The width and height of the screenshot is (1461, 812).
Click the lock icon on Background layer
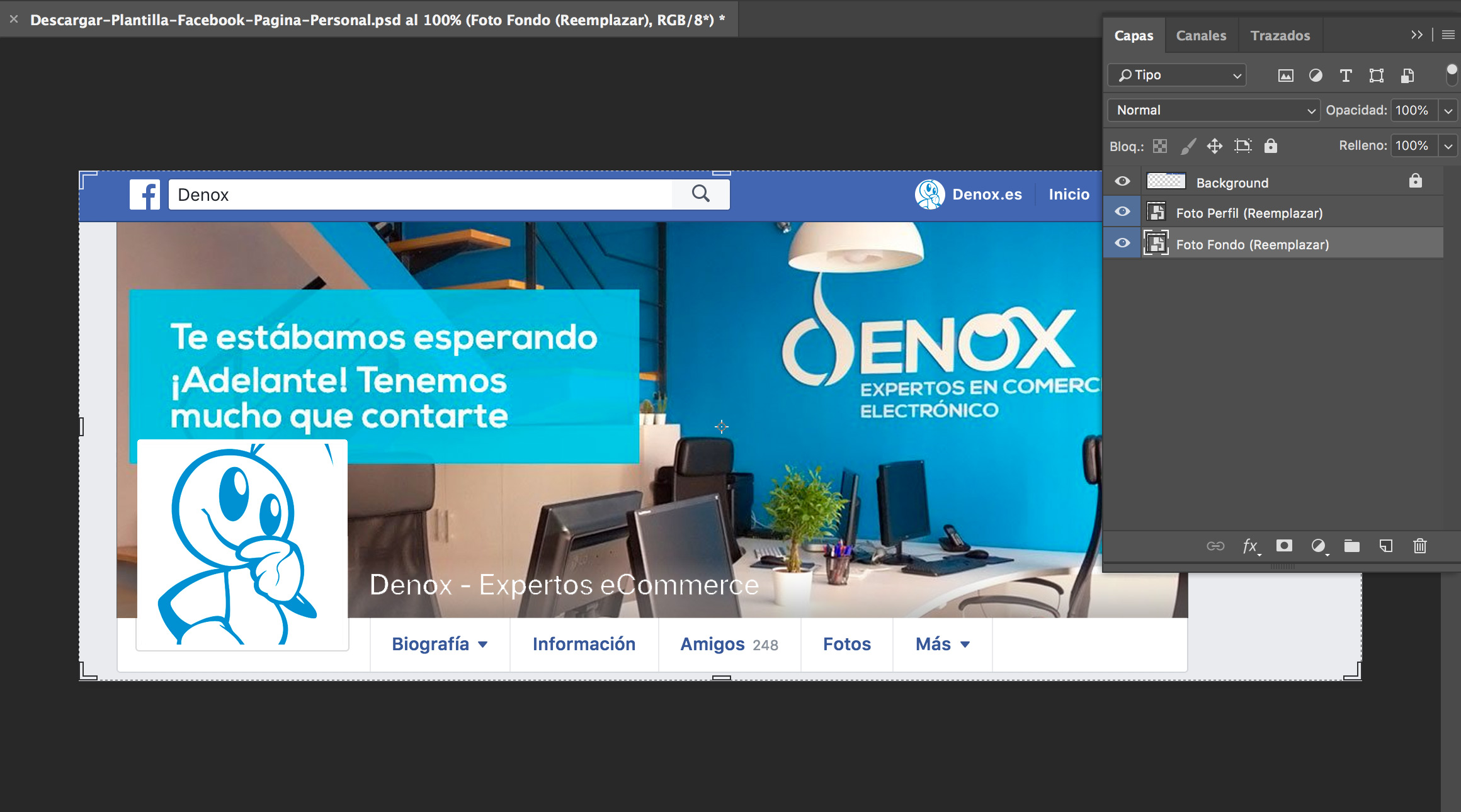tap(1416, 181)
